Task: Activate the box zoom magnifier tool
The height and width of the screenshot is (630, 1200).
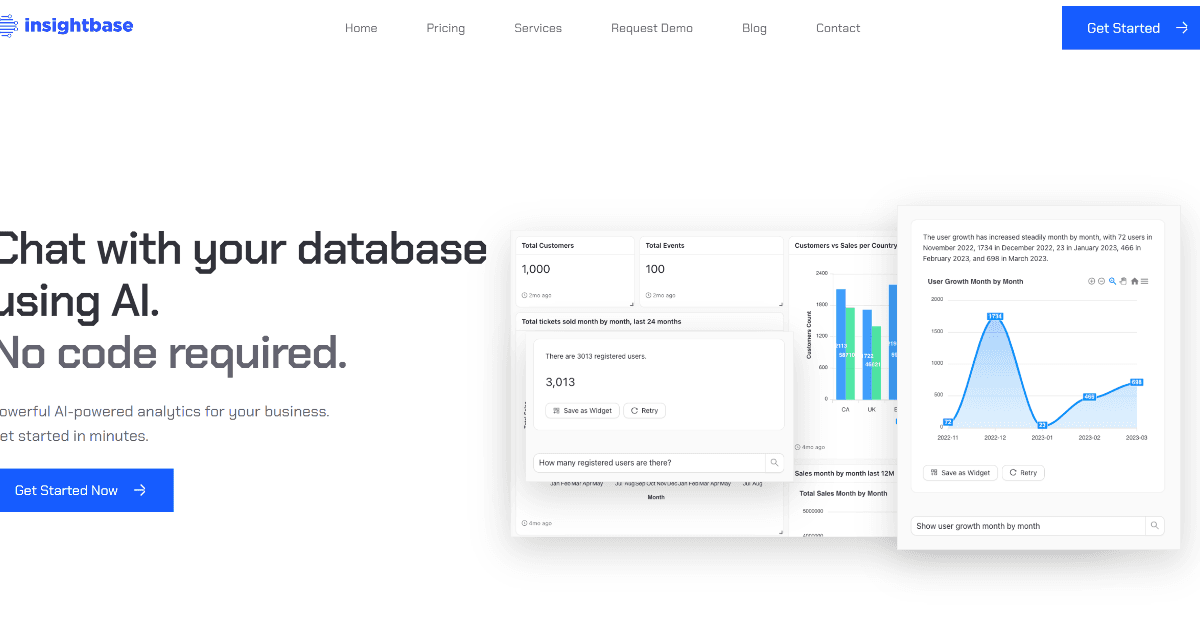Action: [1112, 281]
